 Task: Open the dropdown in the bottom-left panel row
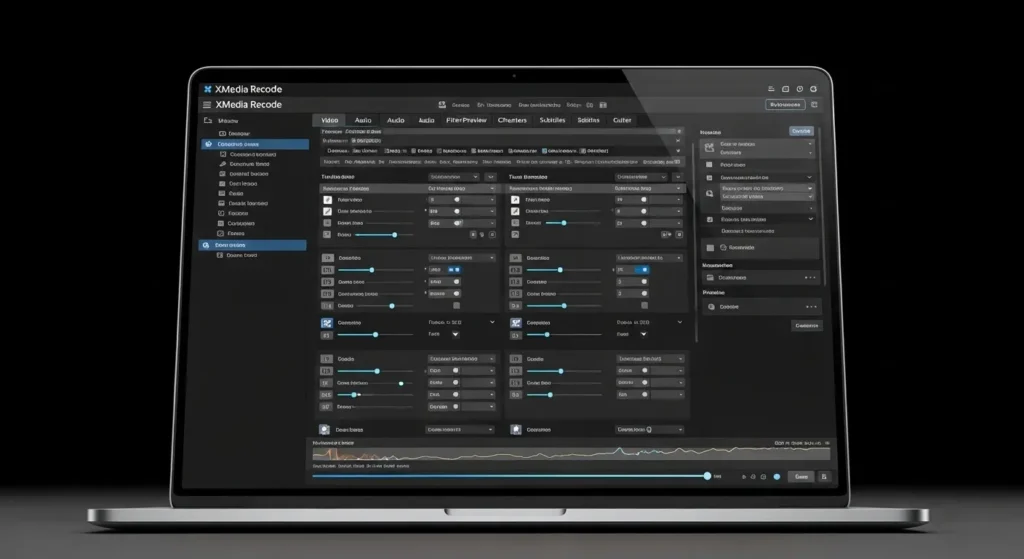[460, 429]
